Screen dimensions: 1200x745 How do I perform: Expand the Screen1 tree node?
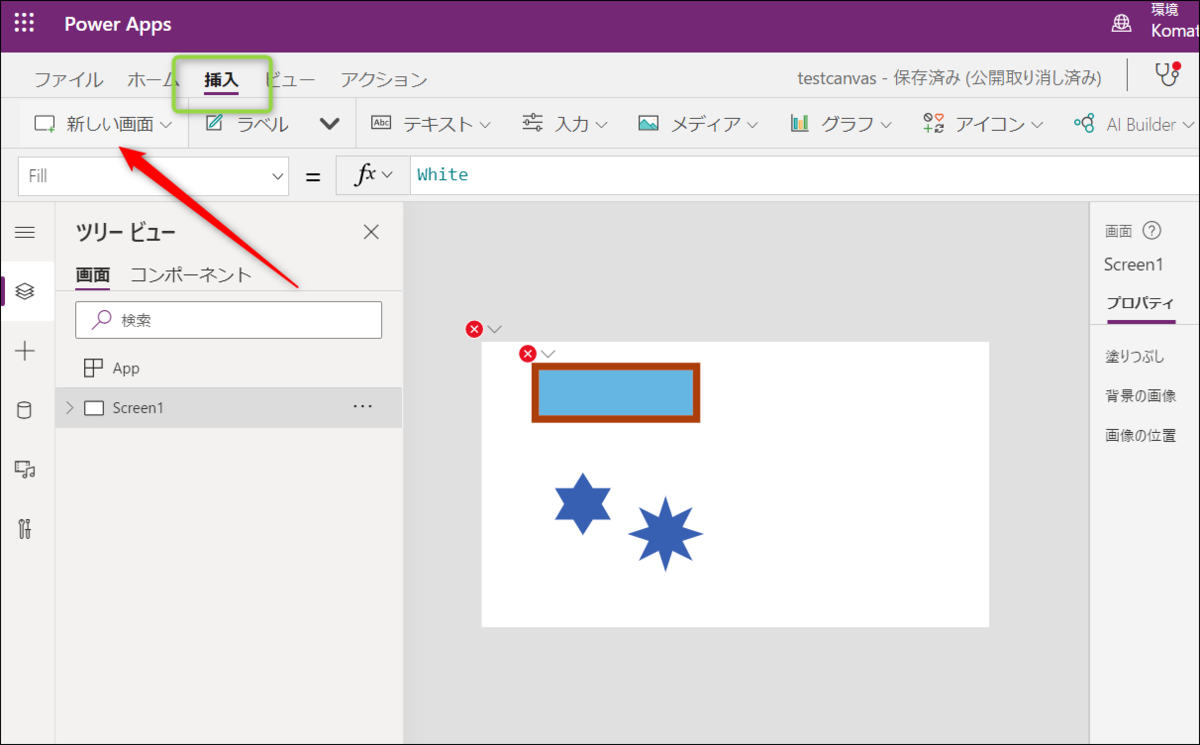pyautogui.click(x=69, y=408)
